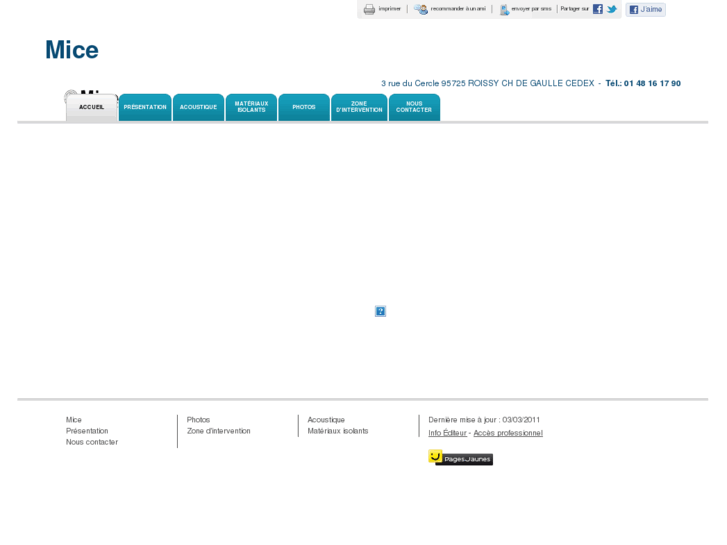Click envoyer par sms link
This screenshot has width=727, height=545.
click(x=531, y=9)
